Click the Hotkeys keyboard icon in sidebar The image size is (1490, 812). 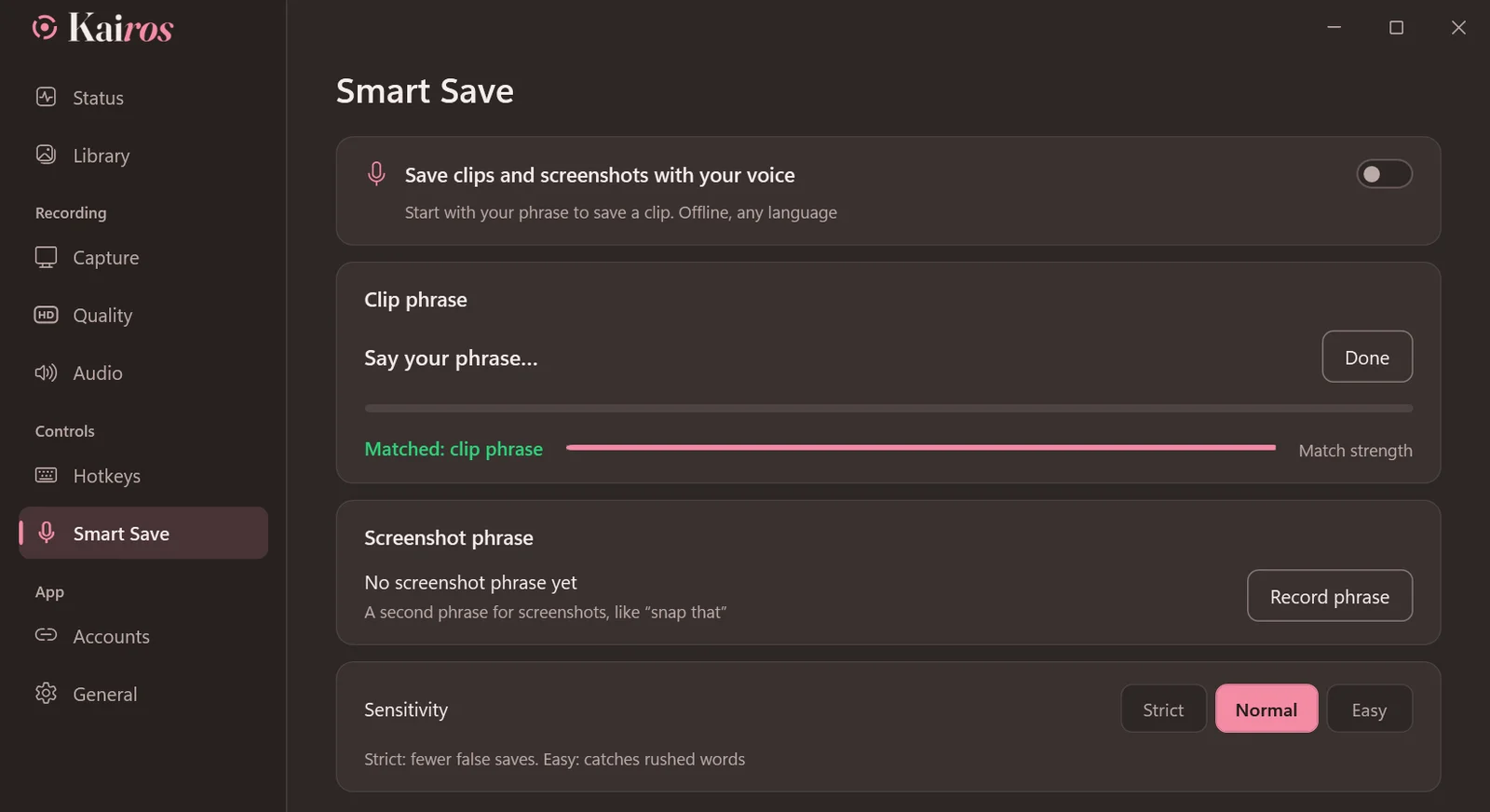[x=46, y=475]
